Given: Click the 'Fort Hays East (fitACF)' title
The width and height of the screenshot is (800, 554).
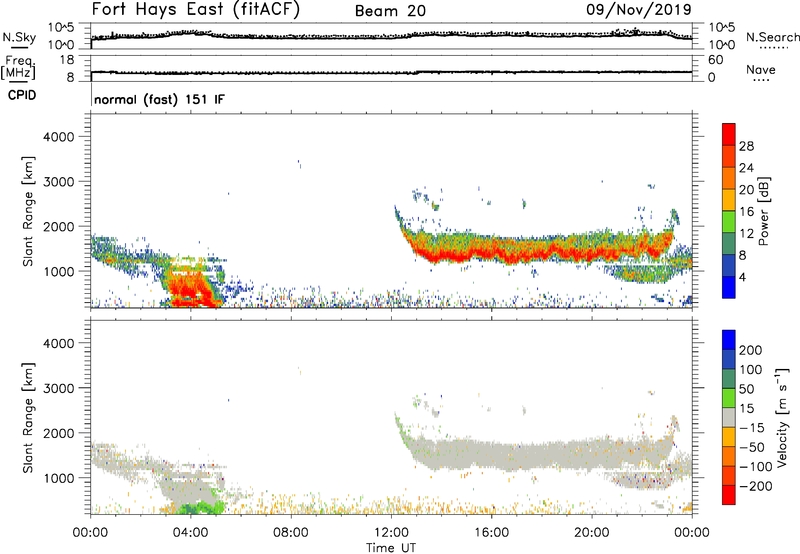Looking at the screenshot, I should pyautogui.click(x=196, y=10).
